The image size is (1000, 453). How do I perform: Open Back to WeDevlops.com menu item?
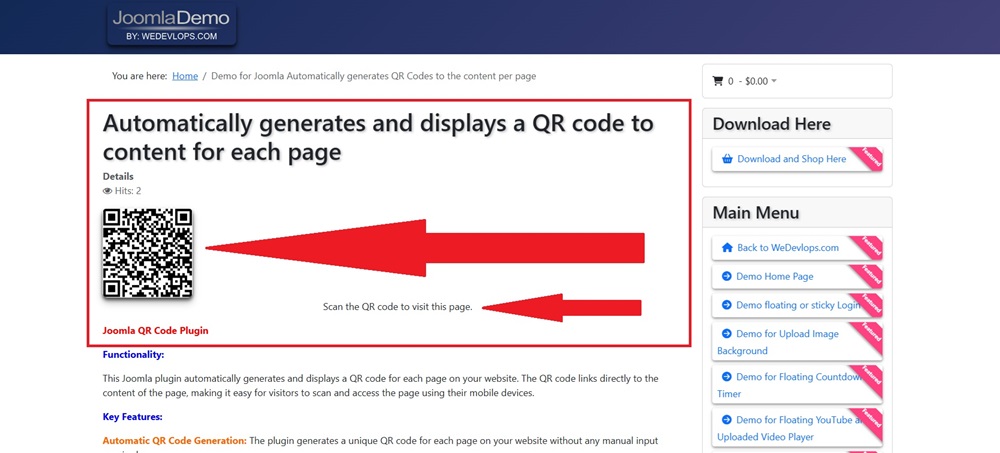pos(788,248)
